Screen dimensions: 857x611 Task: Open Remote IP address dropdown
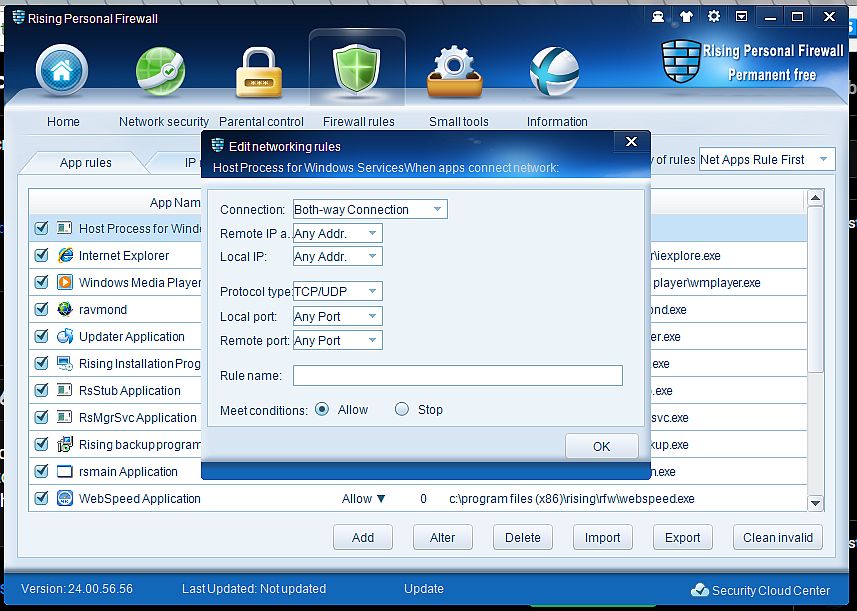tap(337, 233)
